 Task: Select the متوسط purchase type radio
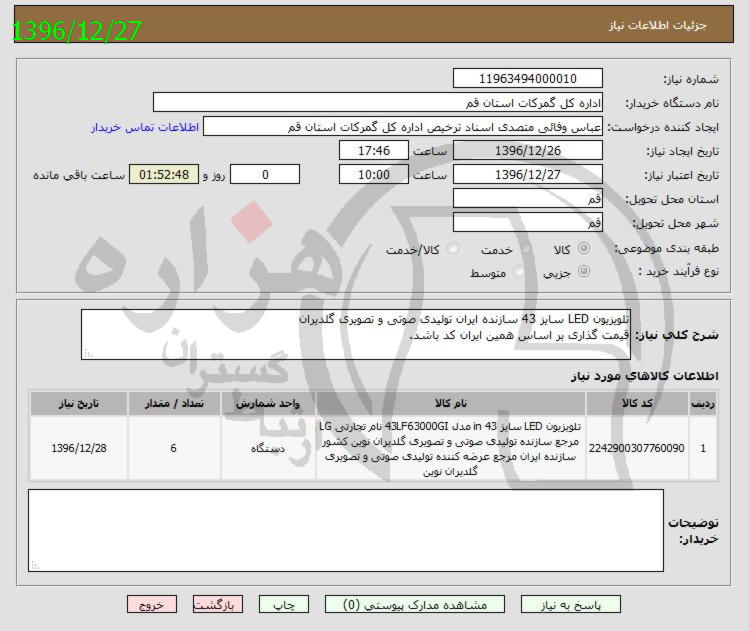click(519, 271)
